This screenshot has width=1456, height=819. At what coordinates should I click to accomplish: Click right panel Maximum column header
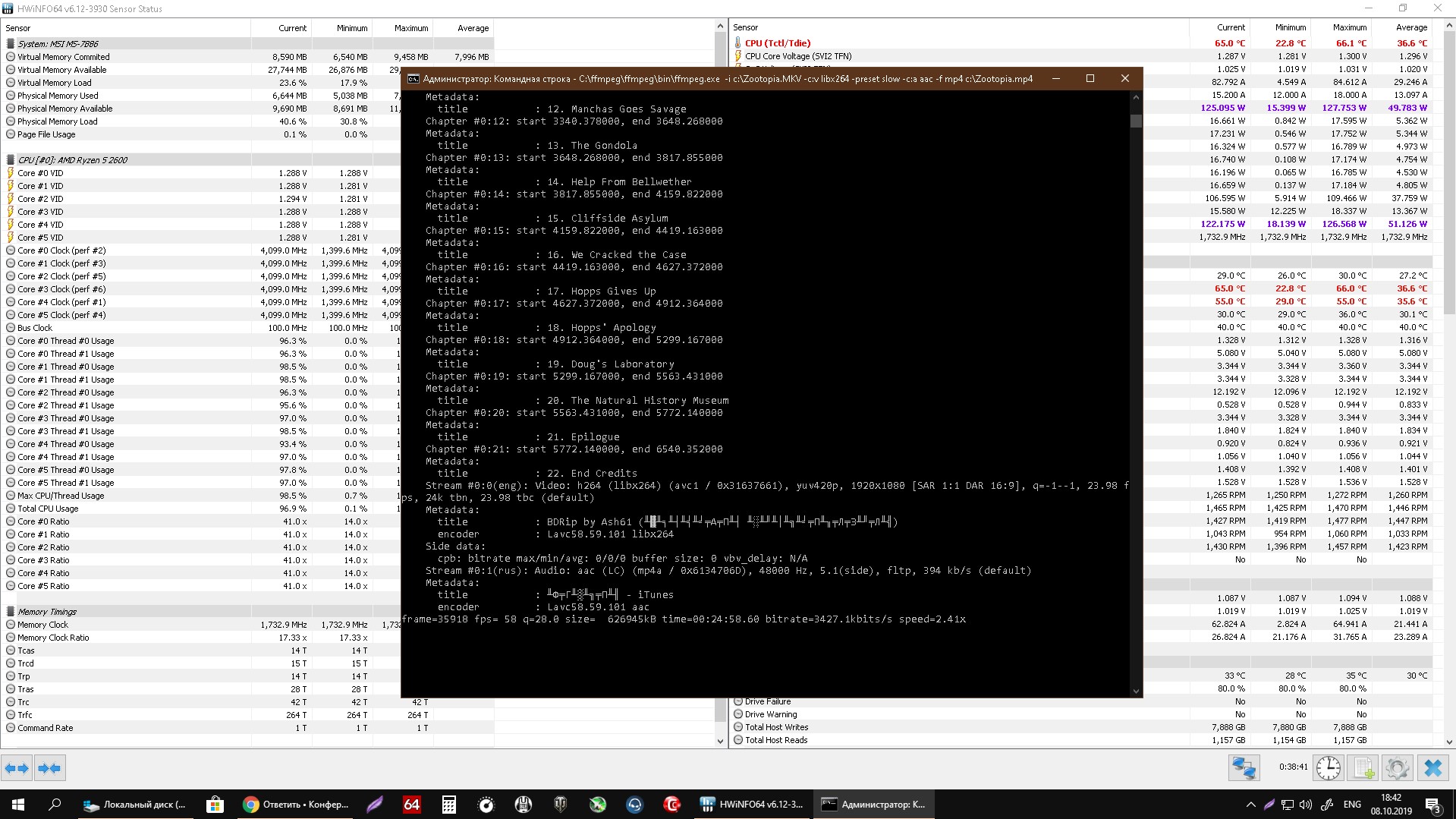pos(1342,27)
